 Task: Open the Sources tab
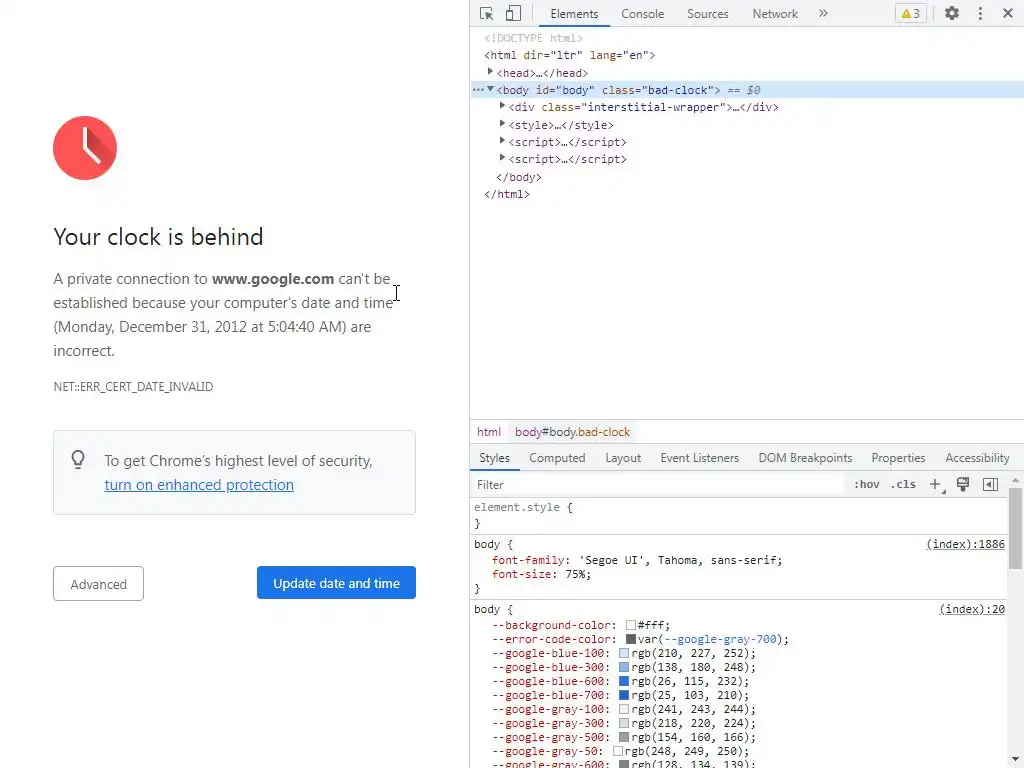pyautogui.click(x=707, y=14)
